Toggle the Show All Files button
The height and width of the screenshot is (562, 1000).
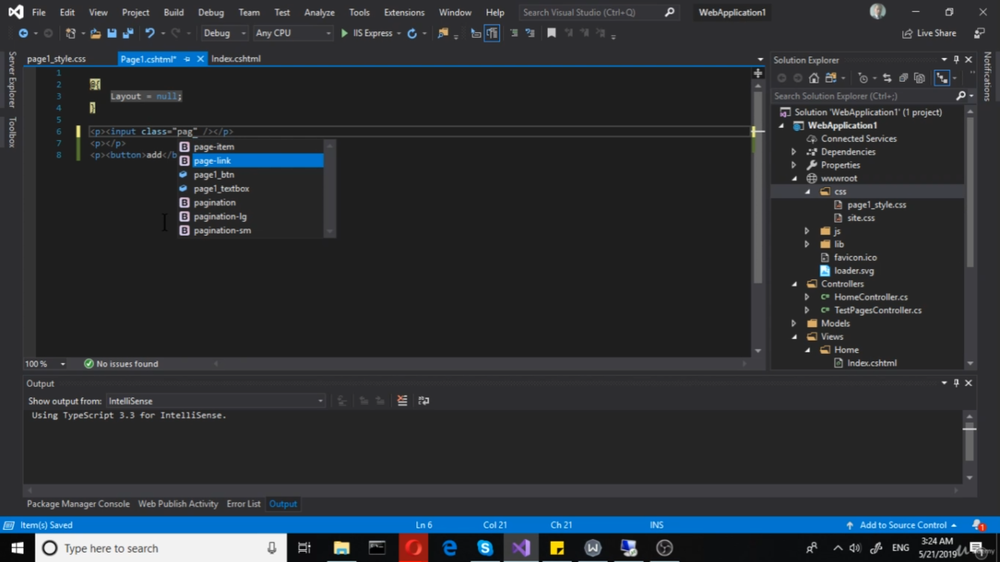(919, 78)
